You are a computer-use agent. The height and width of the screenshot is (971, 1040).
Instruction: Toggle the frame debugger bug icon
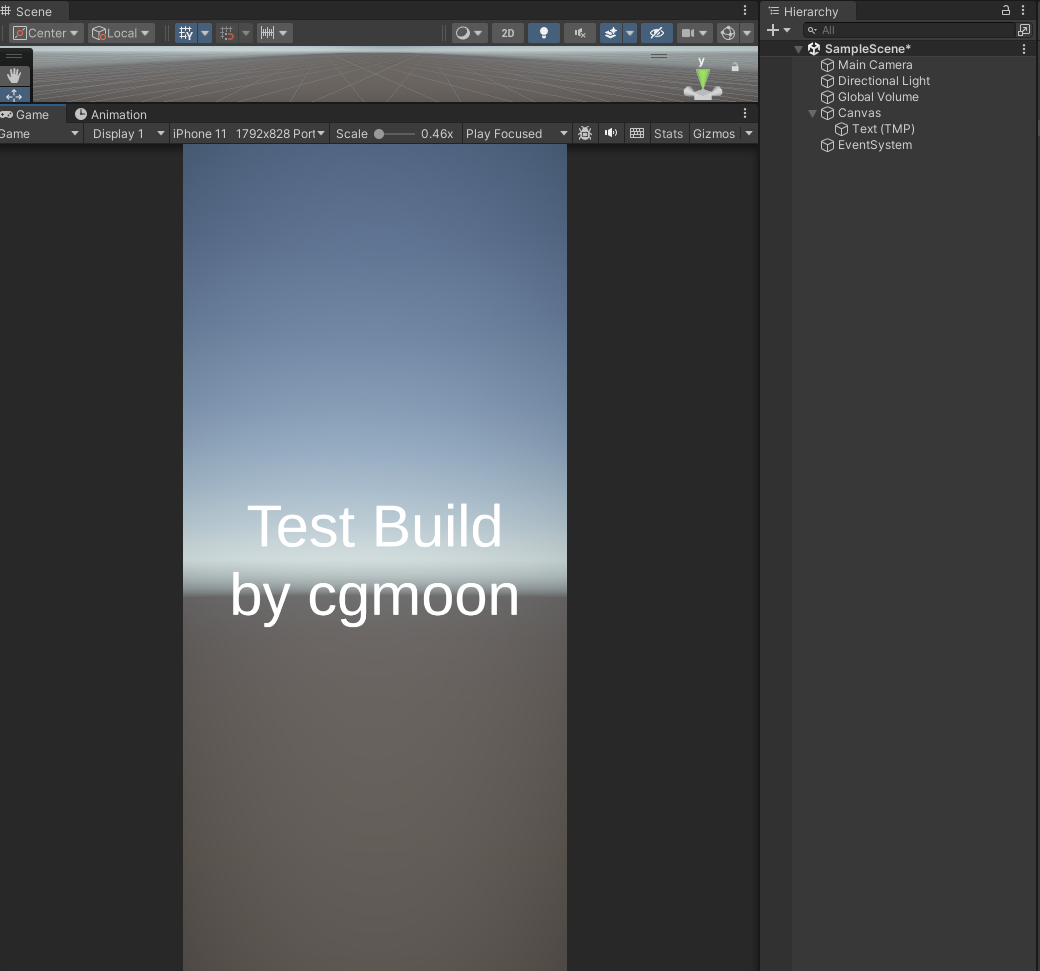[x=585, y=134]
